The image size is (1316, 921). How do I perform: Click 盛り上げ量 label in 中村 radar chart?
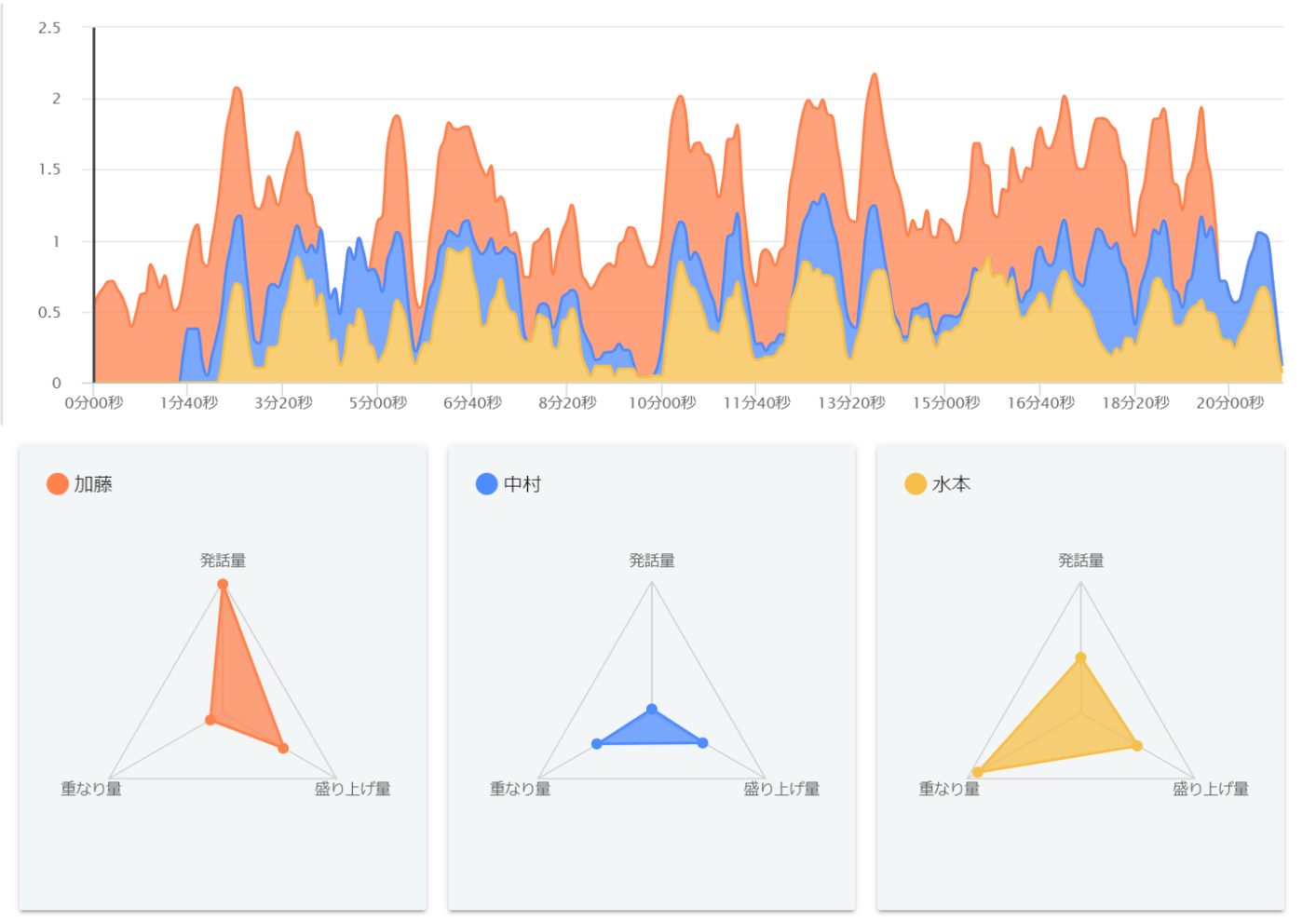click(x=782, y=789)
